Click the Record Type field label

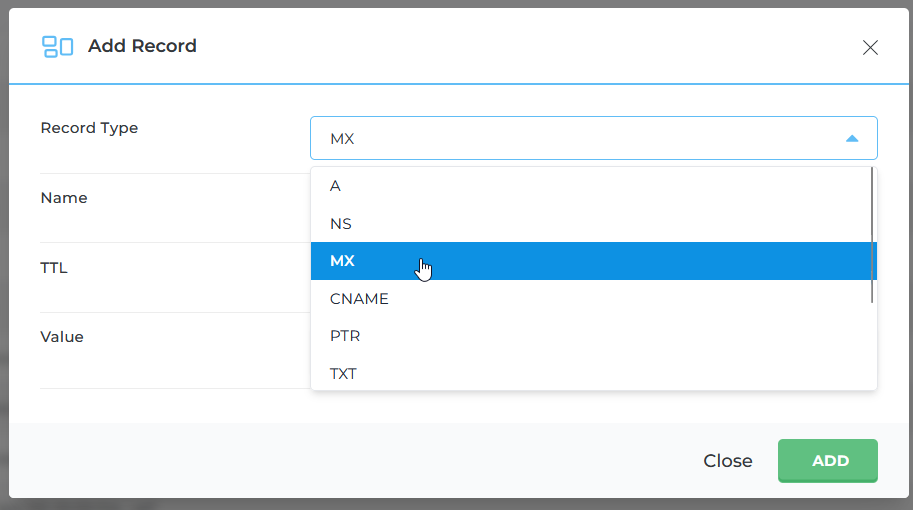coord(89,128)
